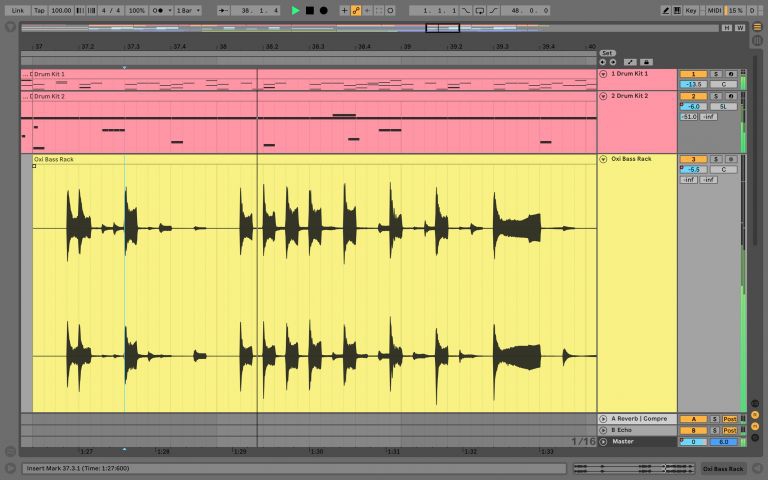Toggle track 3 activator button
768x480 pixels.
[x=693, y=159]
